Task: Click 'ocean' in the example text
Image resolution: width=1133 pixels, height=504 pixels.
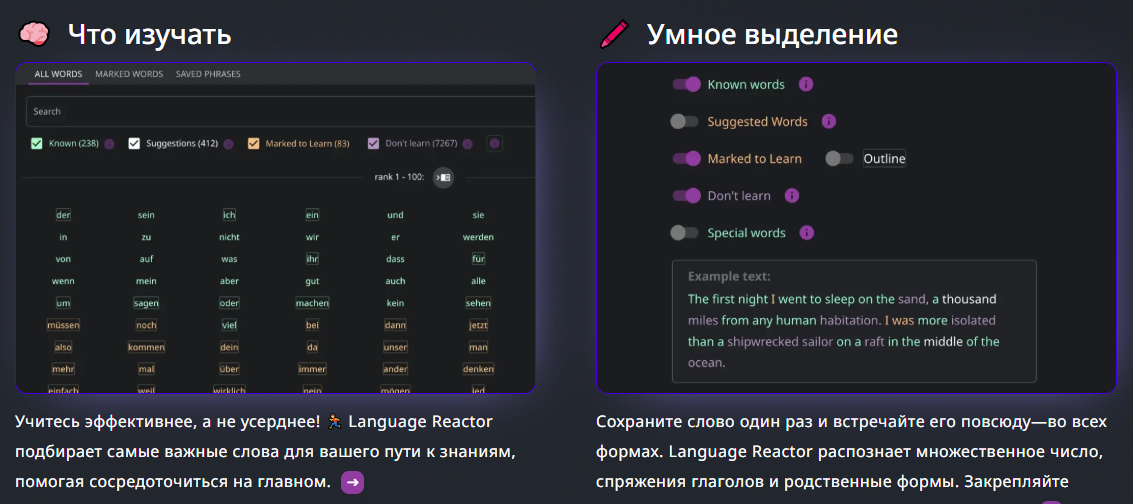Action: click(705, 362)
